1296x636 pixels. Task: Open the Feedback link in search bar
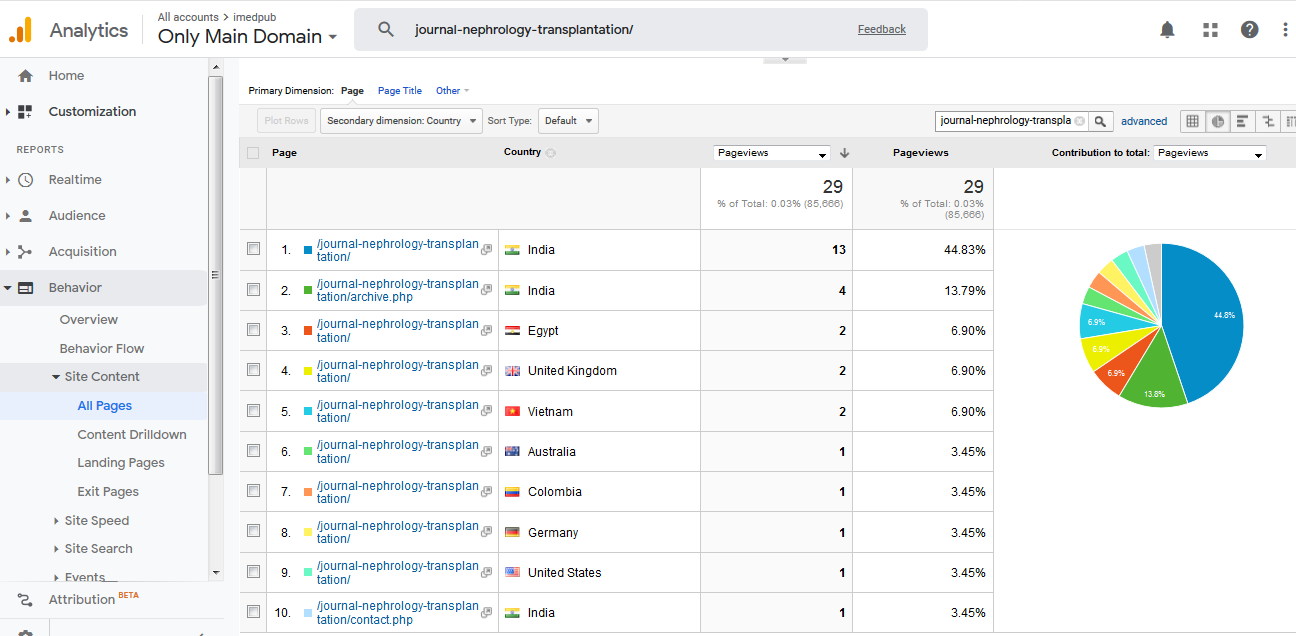(881, 29)
